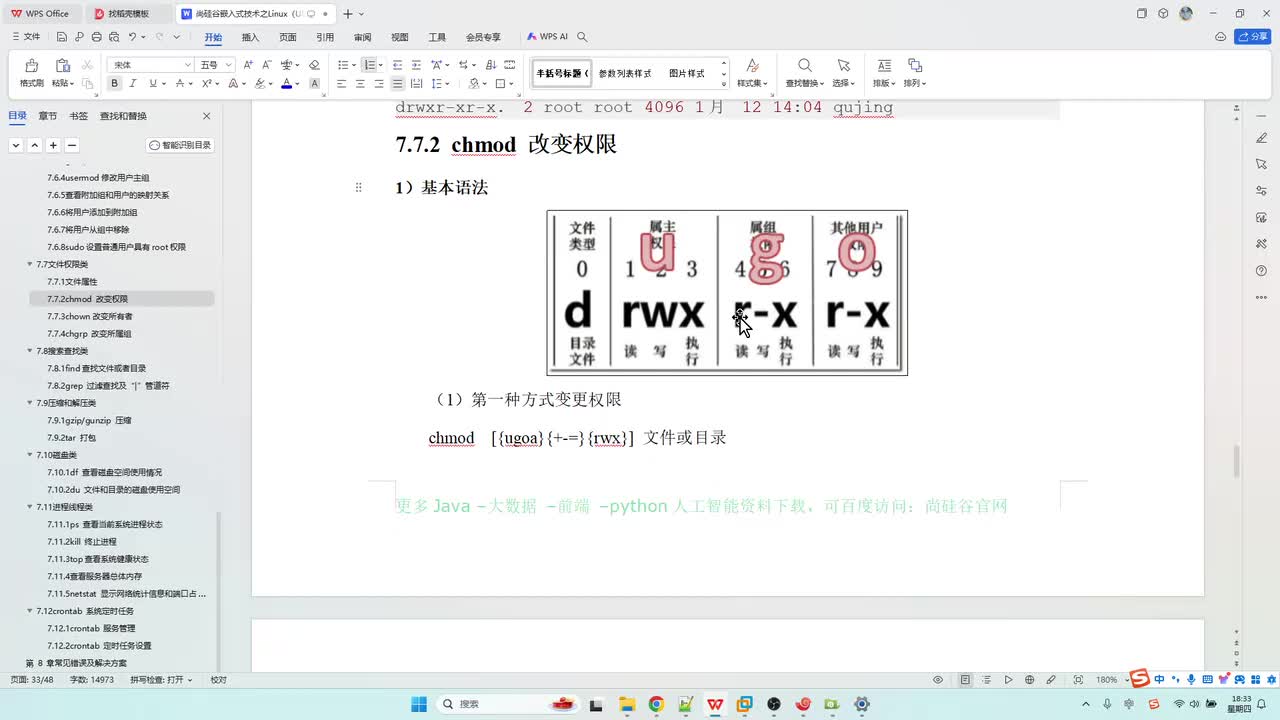Switch to web layout globe icon
The width and height of the screenshot is (1280, 720).
1030,680
